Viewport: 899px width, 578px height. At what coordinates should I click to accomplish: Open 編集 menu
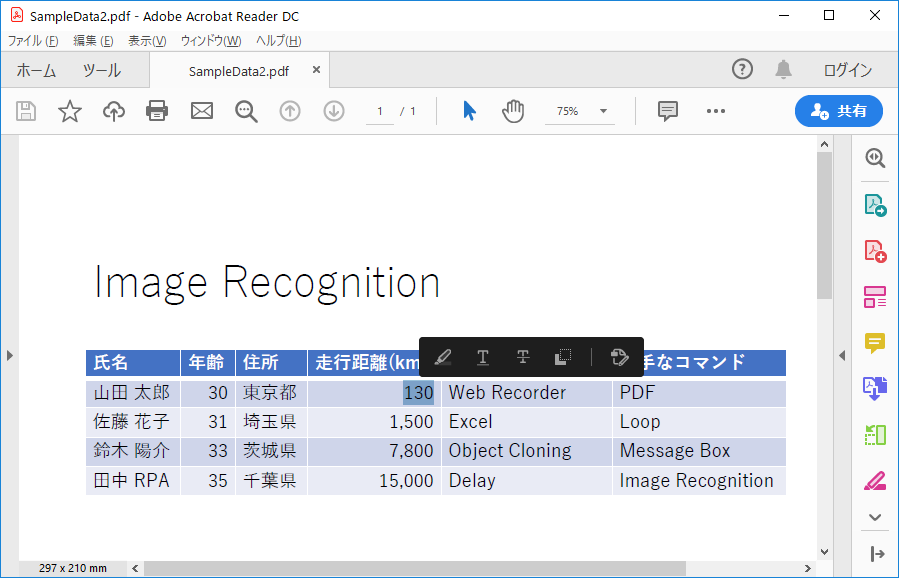93,41
